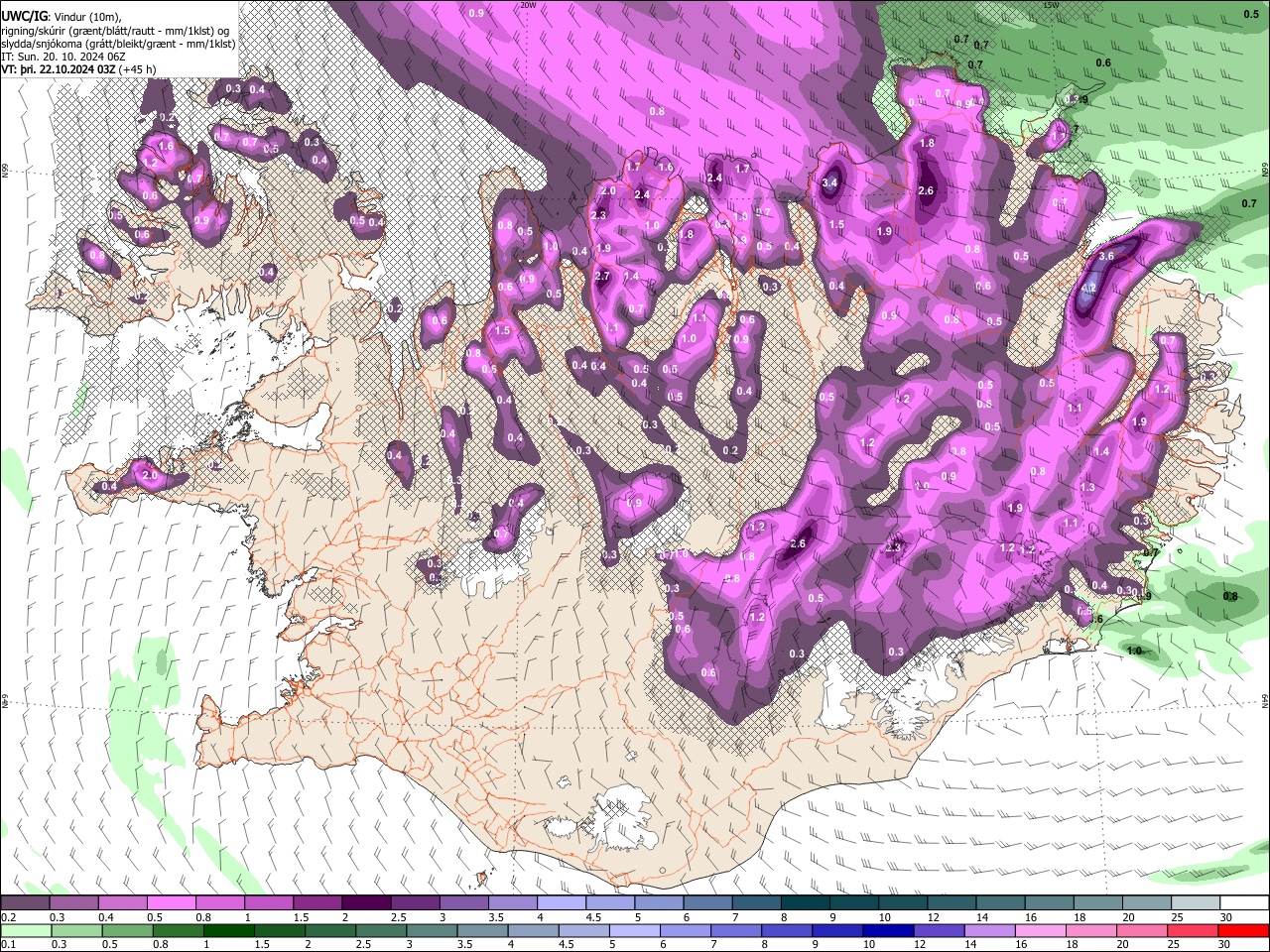Pick the darkest green rain swatch between 1 and 1.5
1270x952 pixels.
(x=227, y=930)
